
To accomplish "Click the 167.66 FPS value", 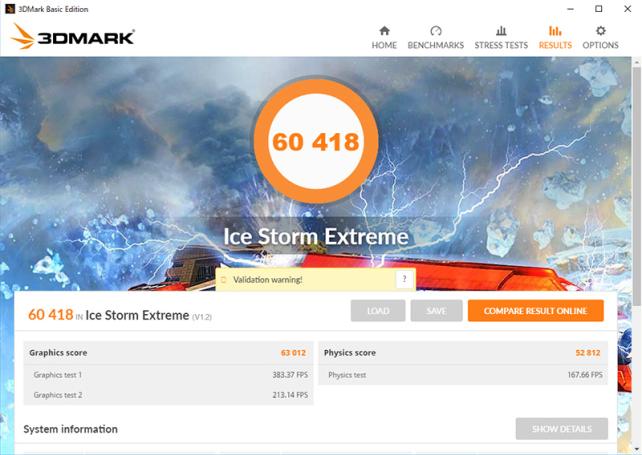I will point(585,375).
